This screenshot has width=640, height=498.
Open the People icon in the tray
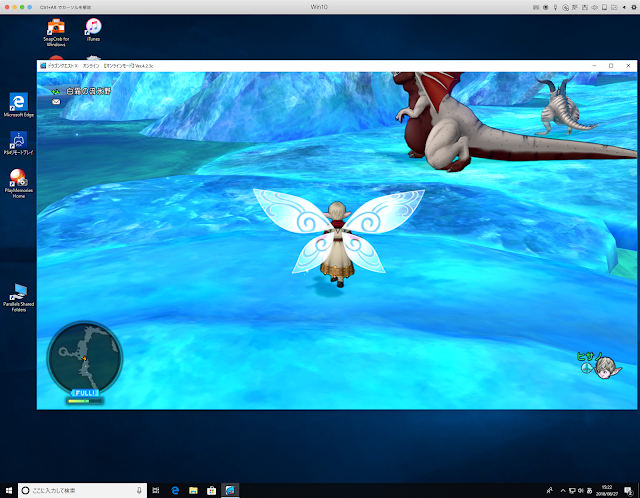tap(550, 490)
